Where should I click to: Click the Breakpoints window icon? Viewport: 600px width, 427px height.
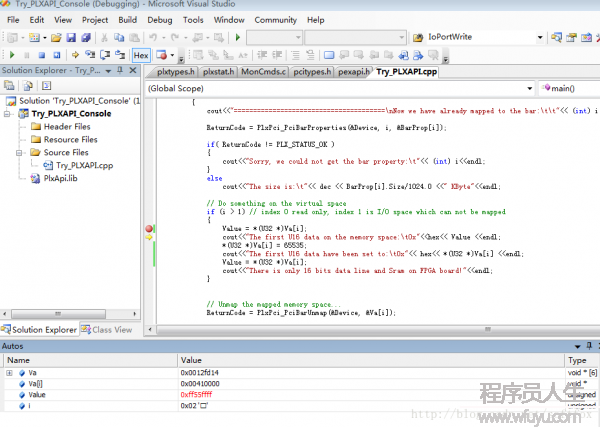(x=161, y=55)
